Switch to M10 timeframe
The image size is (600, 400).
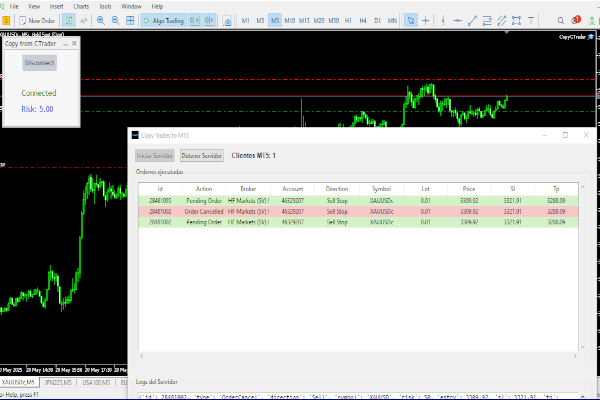click(290, 21)
